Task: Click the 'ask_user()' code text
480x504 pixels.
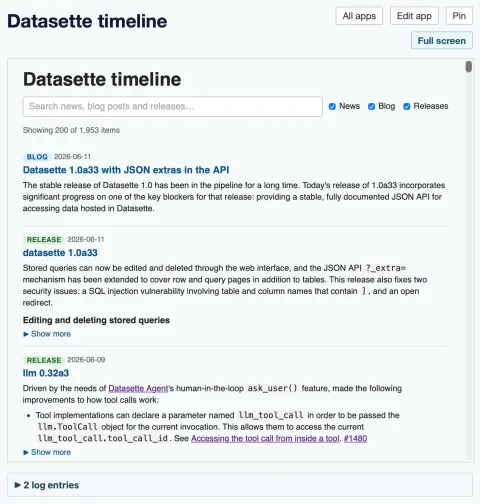Action: [272, 388]
